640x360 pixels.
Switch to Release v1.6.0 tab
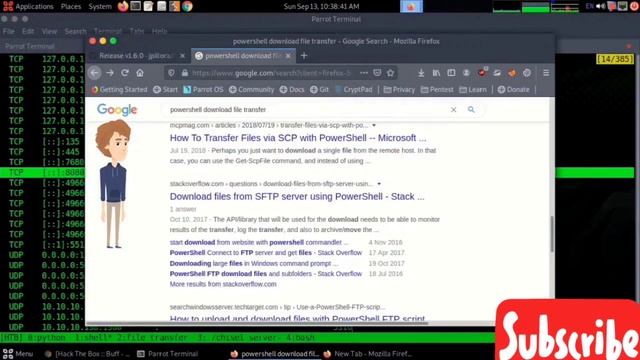click(138, 56)
